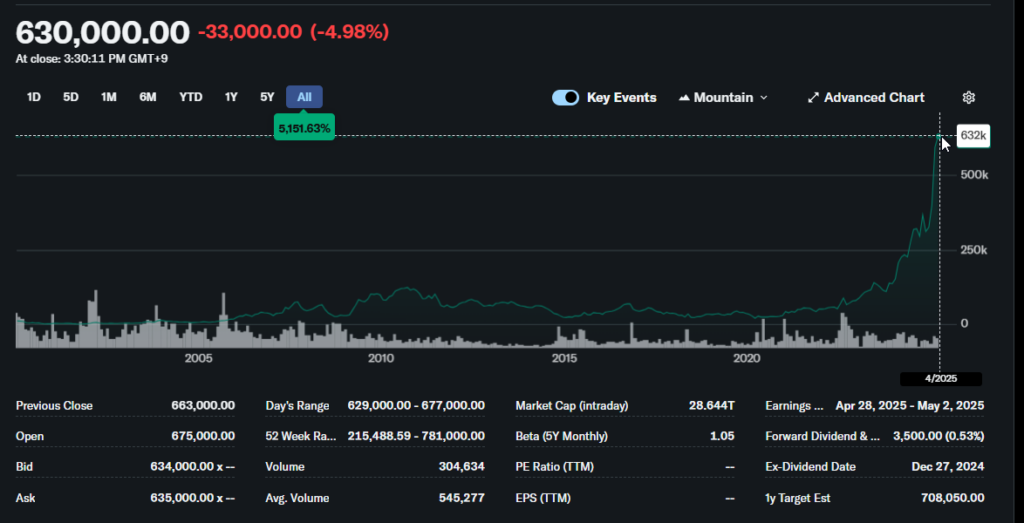Click the Earnings date label
1024x523 pixels.
click(x=795, y=406)
